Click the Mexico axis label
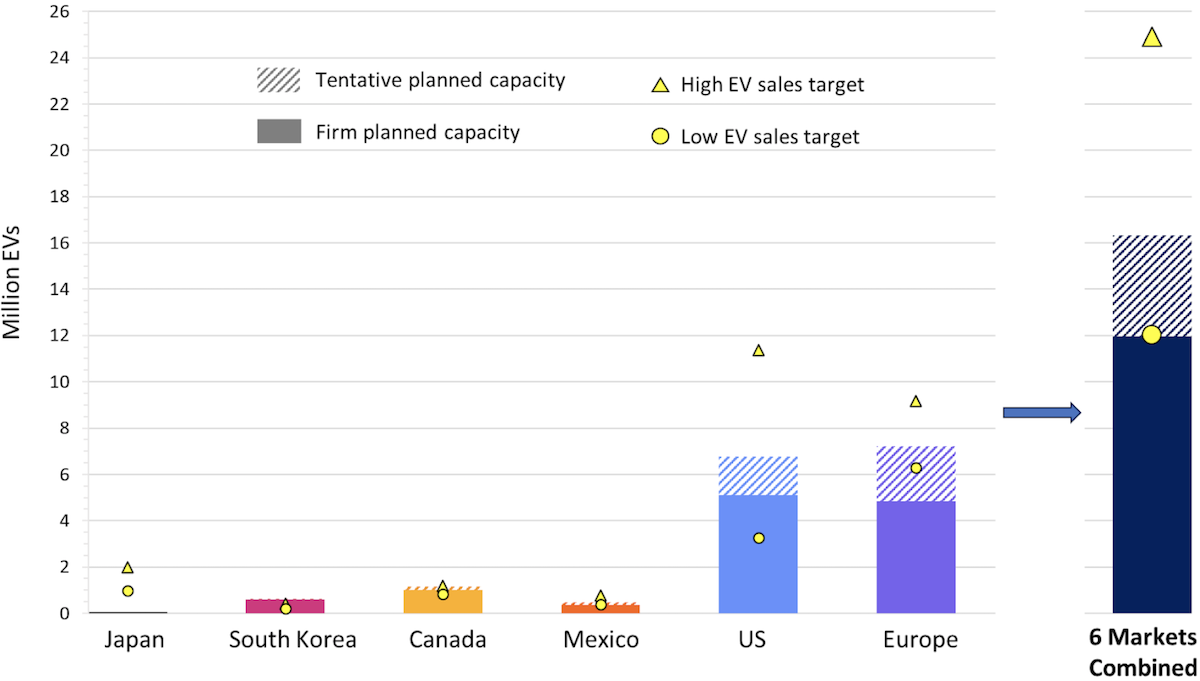 point(601,640)
